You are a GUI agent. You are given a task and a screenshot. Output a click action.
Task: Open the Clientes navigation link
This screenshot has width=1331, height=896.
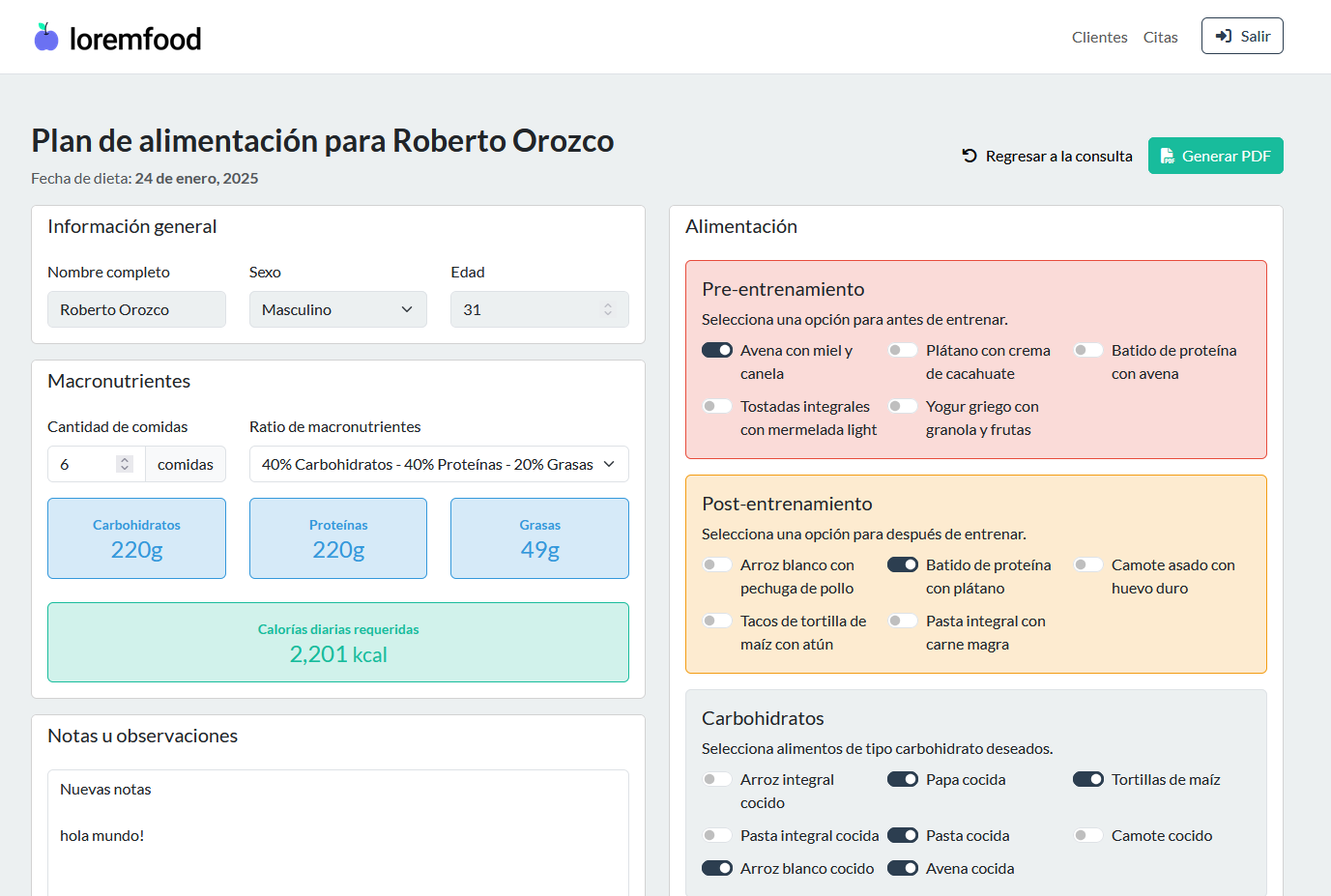1100,37
